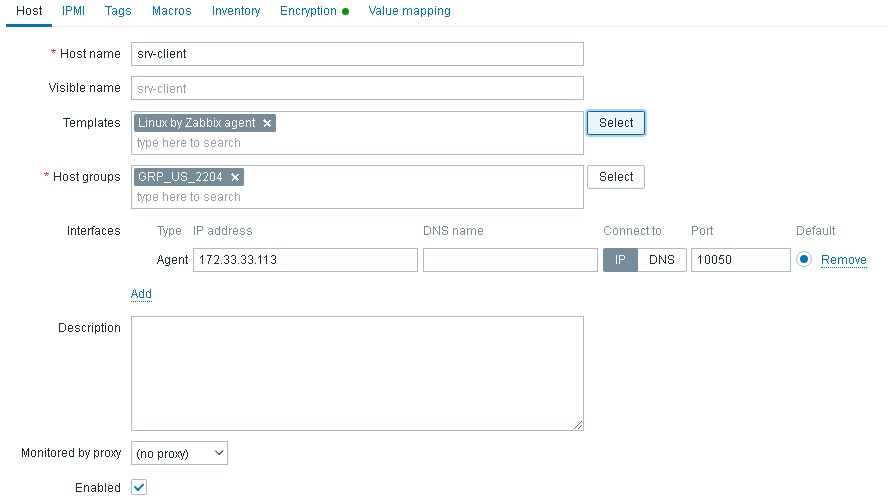
Task: Focus the Host name input field
Action: (x=357, y=54)
